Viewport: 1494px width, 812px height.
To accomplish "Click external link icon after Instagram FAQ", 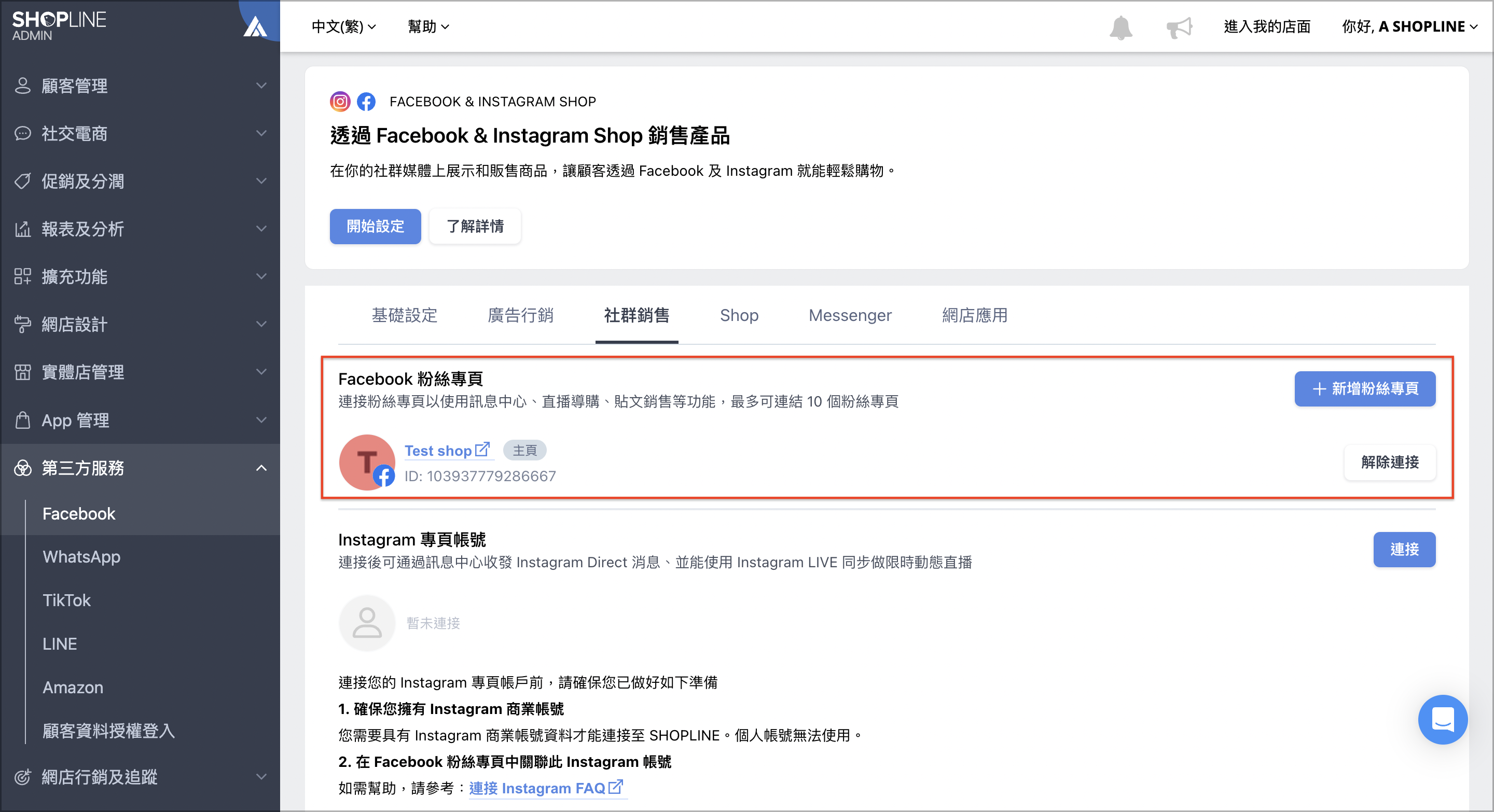I will pyautogui.click(x=616, y=787).
